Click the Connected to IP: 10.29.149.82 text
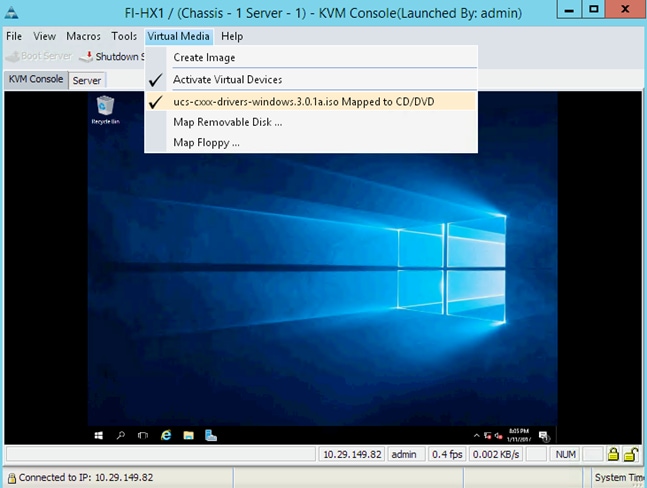The width and height of the screenshot is (647, 488). pyautogui.click(x=86, y=478)
